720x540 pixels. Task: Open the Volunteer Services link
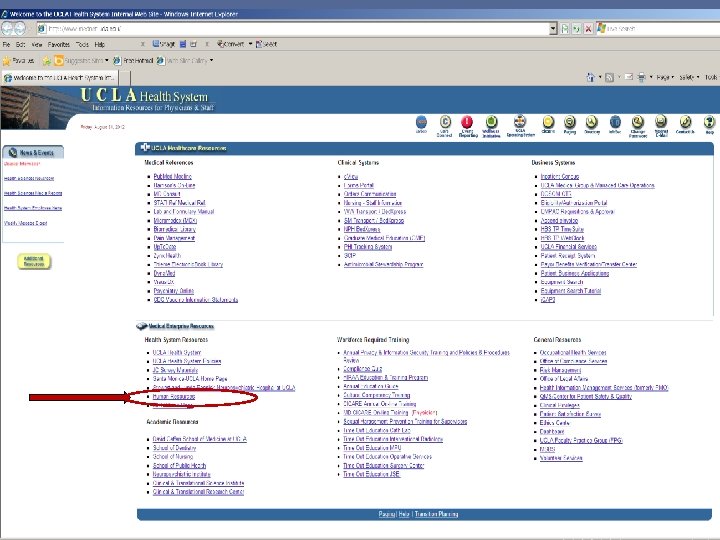[x=561, y=458]
